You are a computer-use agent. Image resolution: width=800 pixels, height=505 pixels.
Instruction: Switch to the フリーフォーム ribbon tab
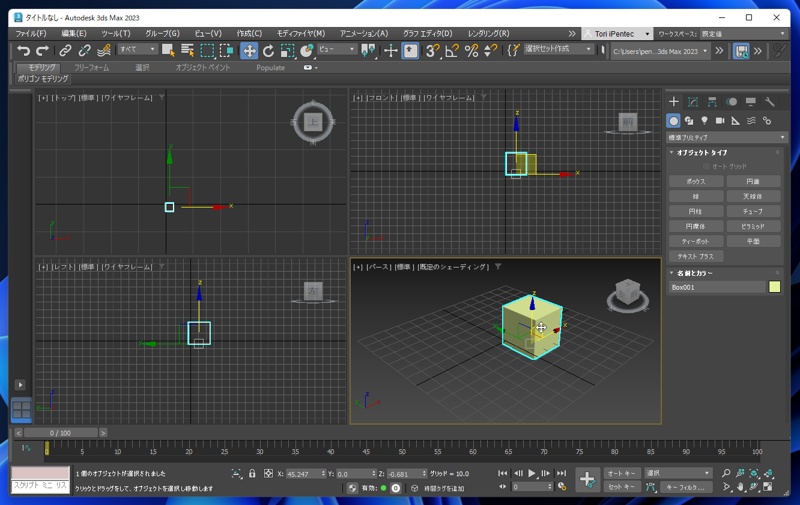coord(91,67)
